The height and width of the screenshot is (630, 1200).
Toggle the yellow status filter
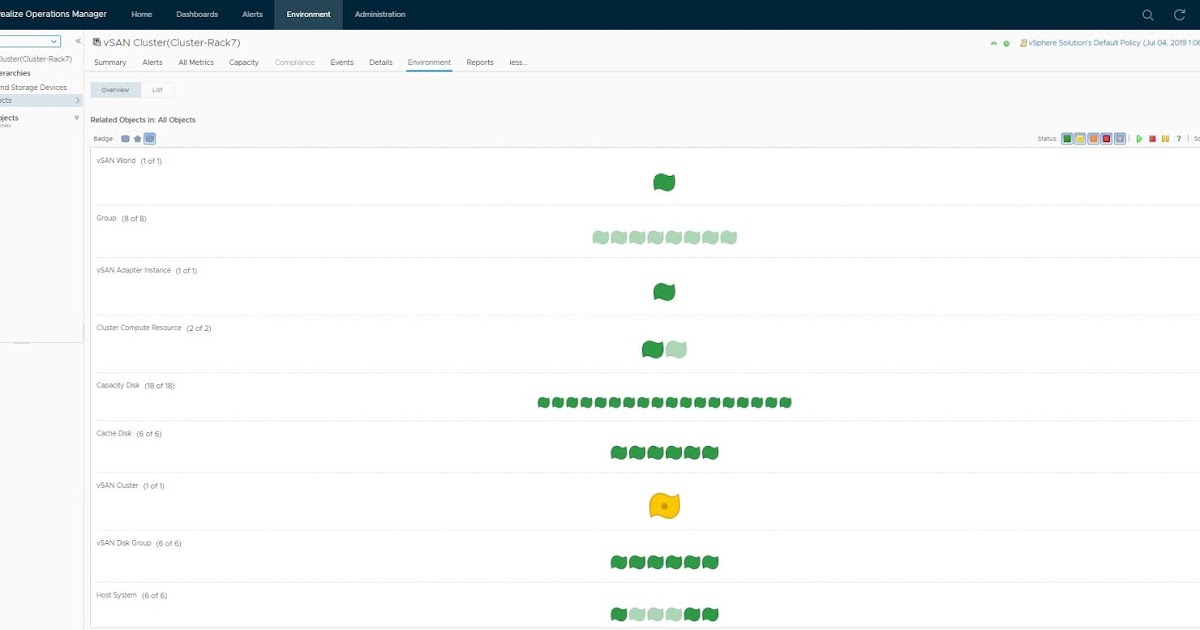[1080, 139]
